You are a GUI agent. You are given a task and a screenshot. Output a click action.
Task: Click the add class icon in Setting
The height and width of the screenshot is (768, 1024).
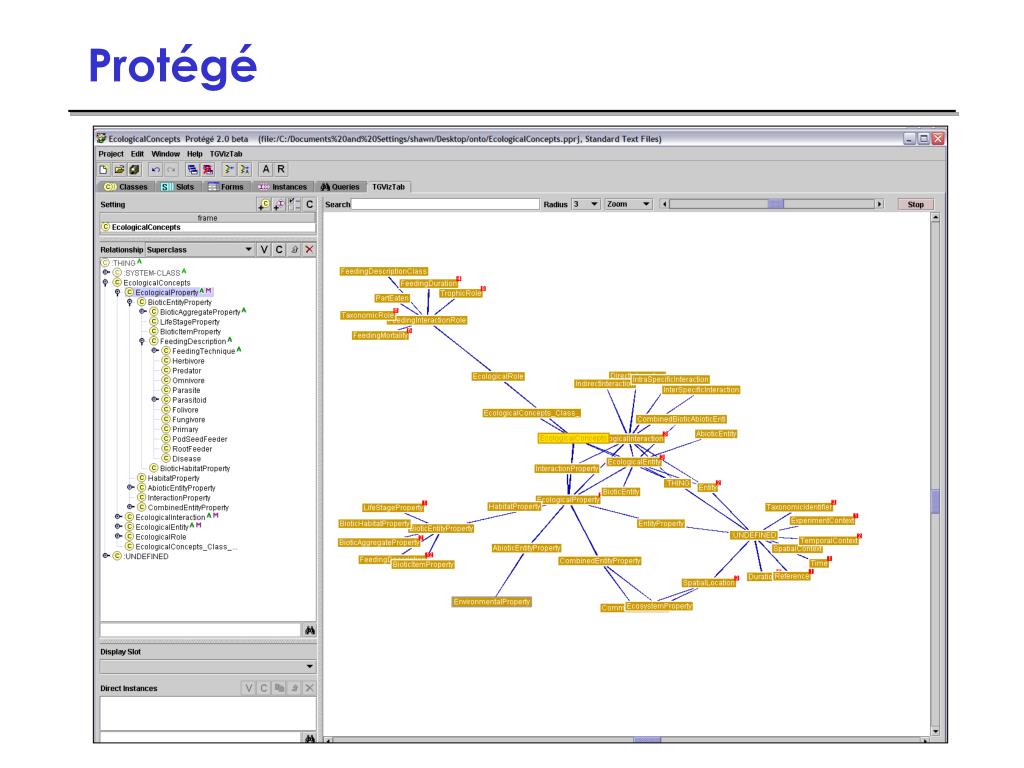point(264,204)
